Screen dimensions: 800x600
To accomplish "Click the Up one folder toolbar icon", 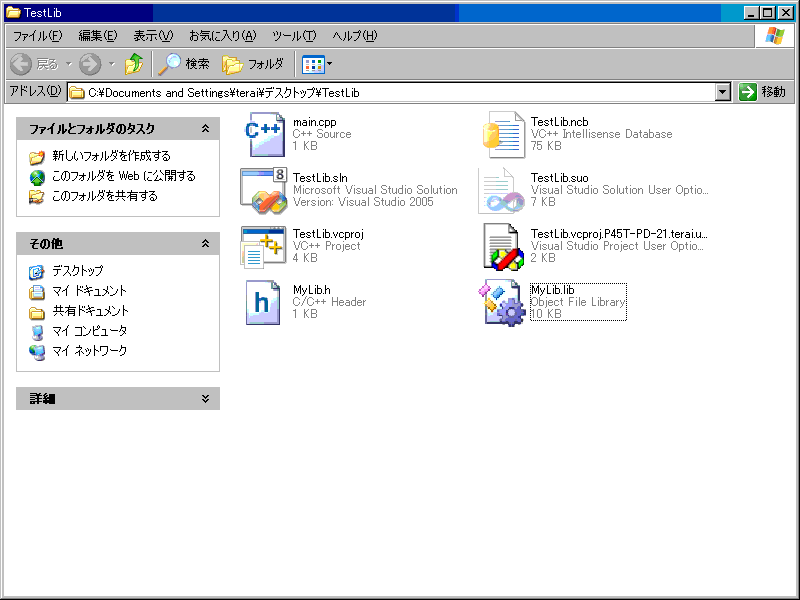I will tap(134, 64).
